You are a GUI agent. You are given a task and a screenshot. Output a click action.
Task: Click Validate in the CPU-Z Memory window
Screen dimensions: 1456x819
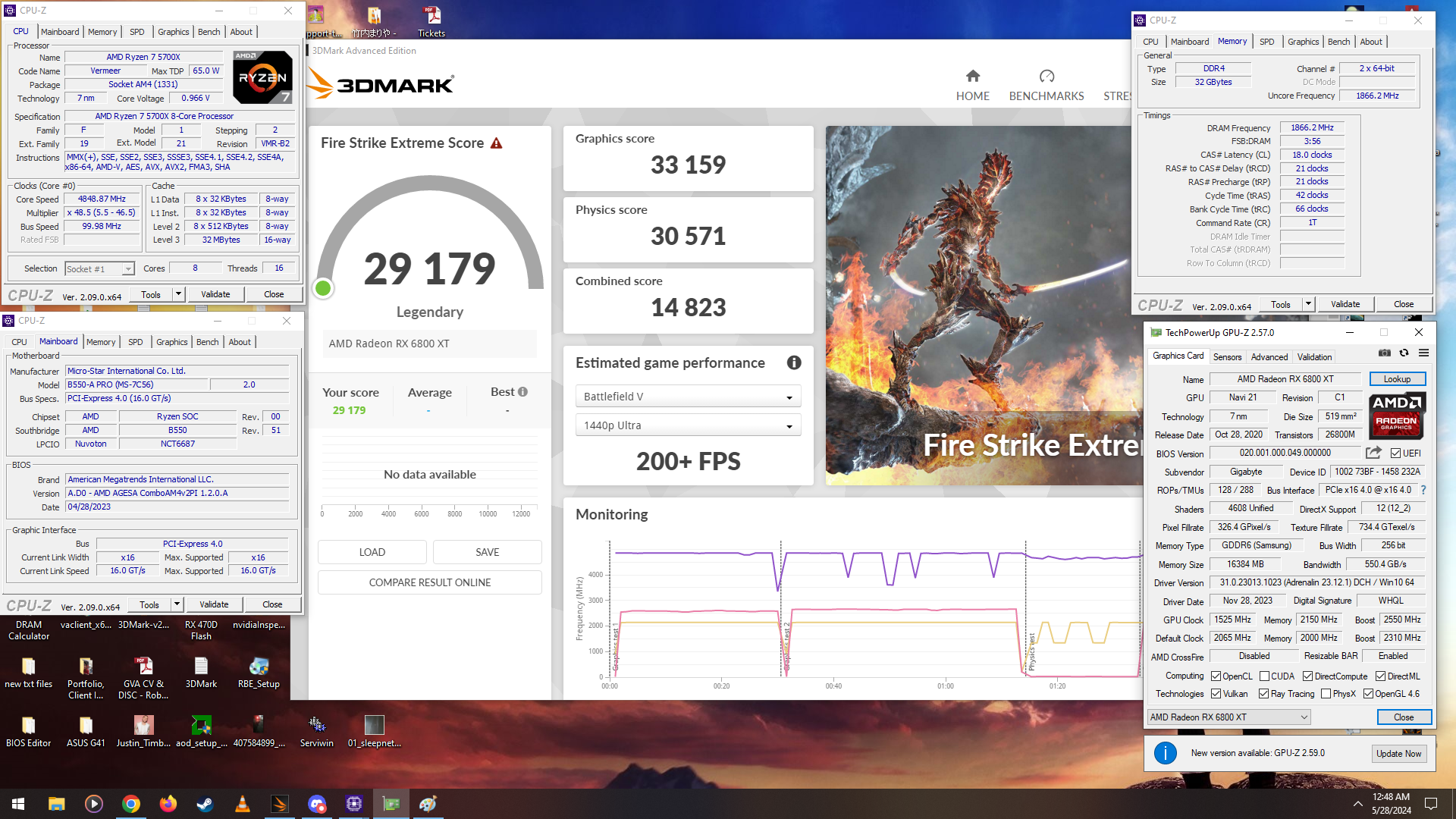tap(1345, 304)
